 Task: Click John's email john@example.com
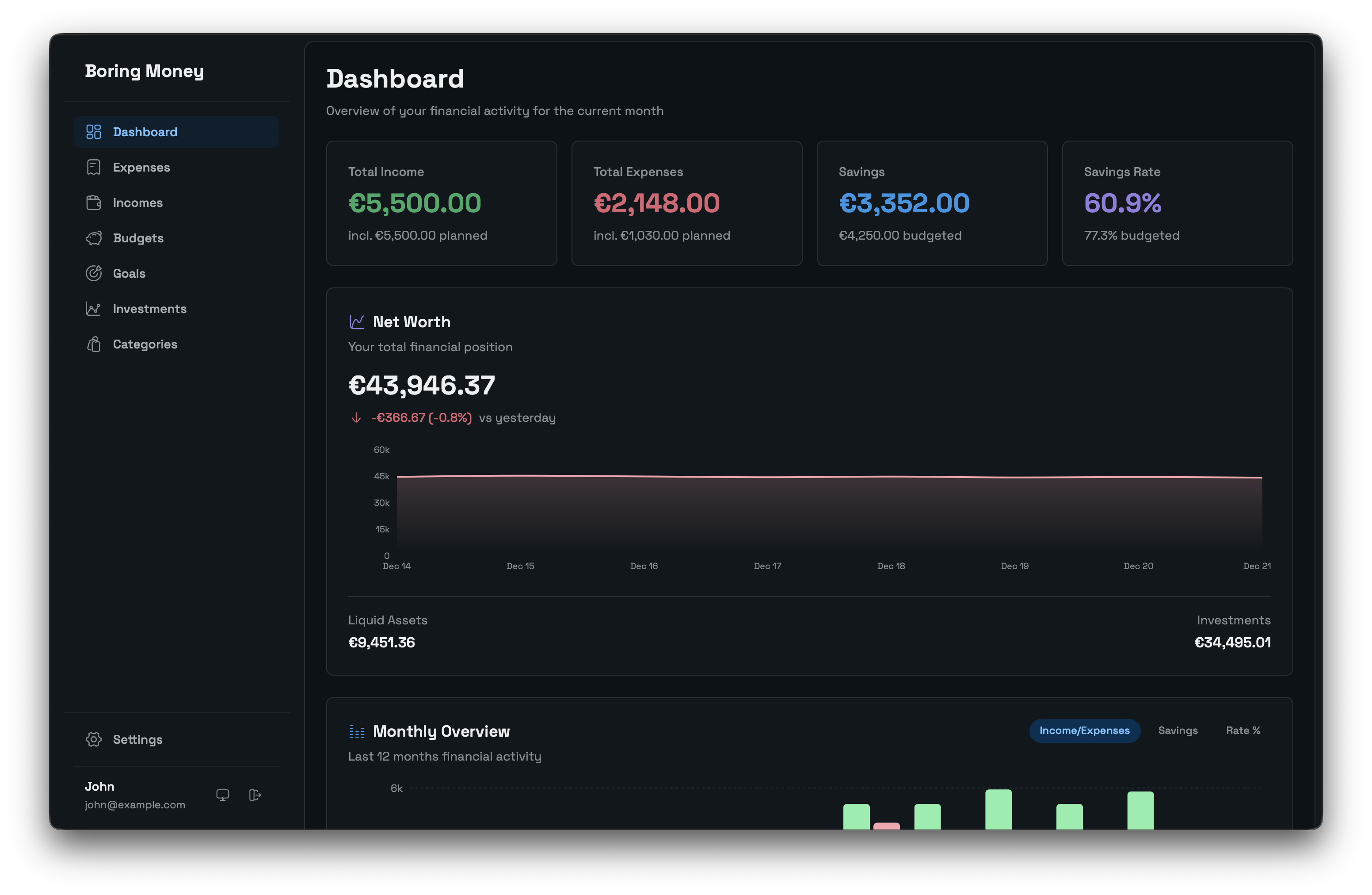pyautogui.click(x=135, y=805)
